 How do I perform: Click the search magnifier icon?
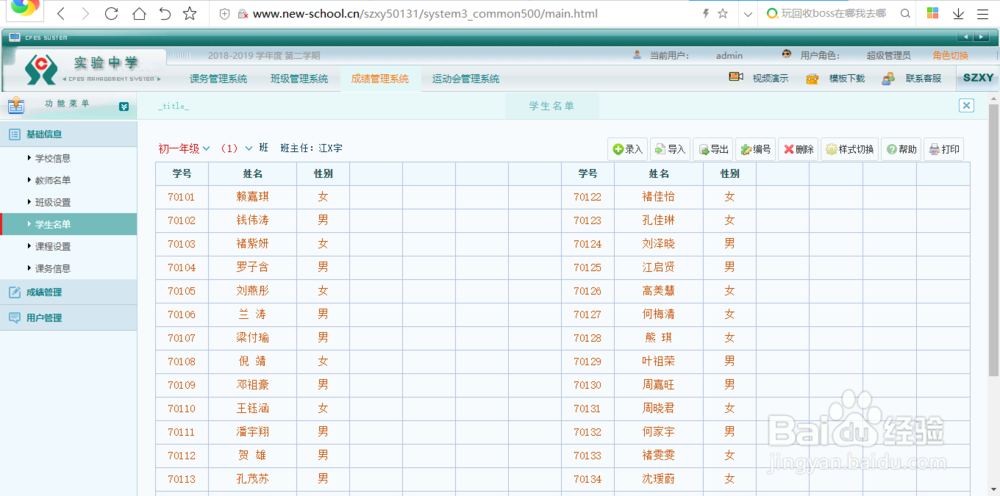click(x=904, y=13)
